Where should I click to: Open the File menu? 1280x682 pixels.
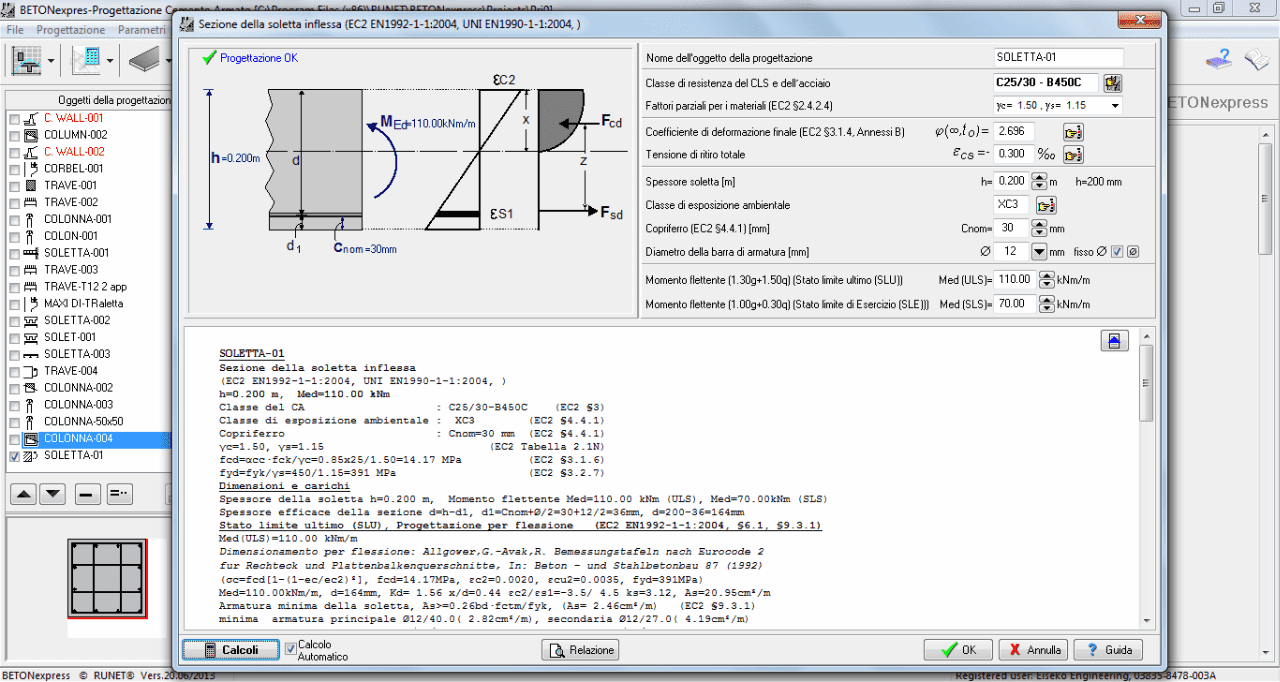click(x=15, y=30)
